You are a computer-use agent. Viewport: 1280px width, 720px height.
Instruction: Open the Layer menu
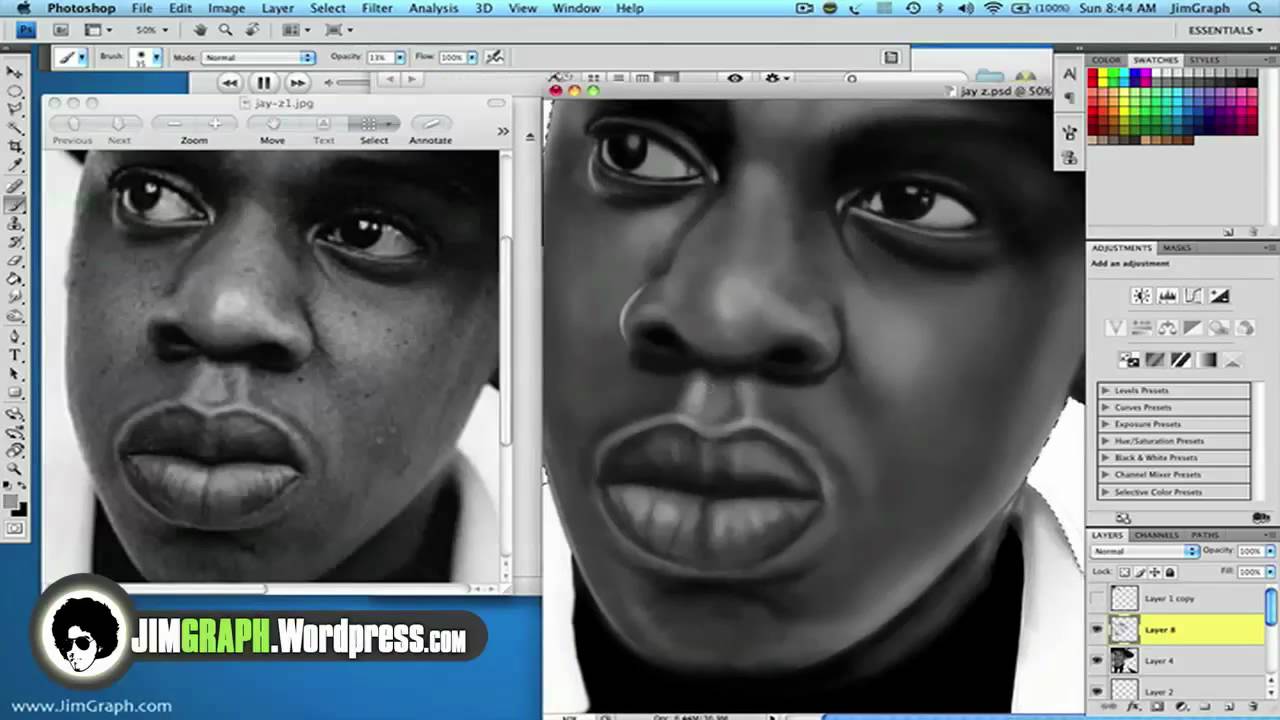coord(278,8)
